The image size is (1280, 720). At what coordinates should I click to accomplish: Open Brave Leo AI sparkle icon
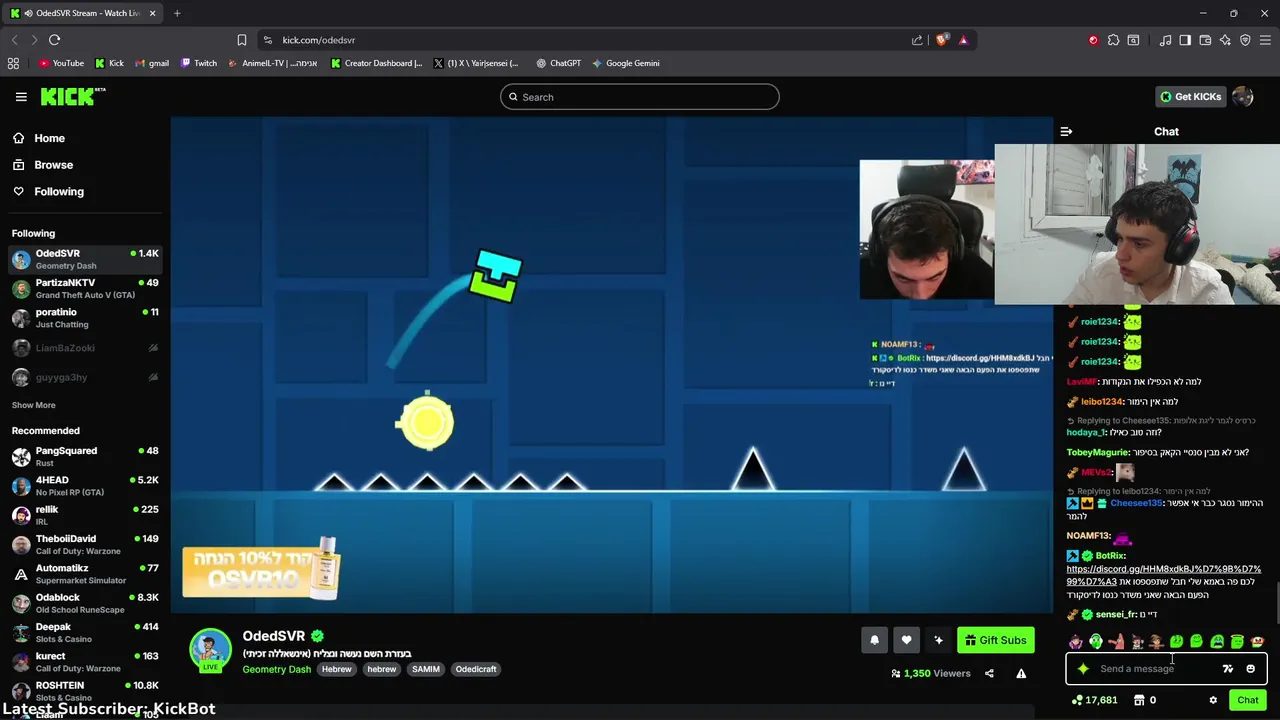click(1225, 40)
